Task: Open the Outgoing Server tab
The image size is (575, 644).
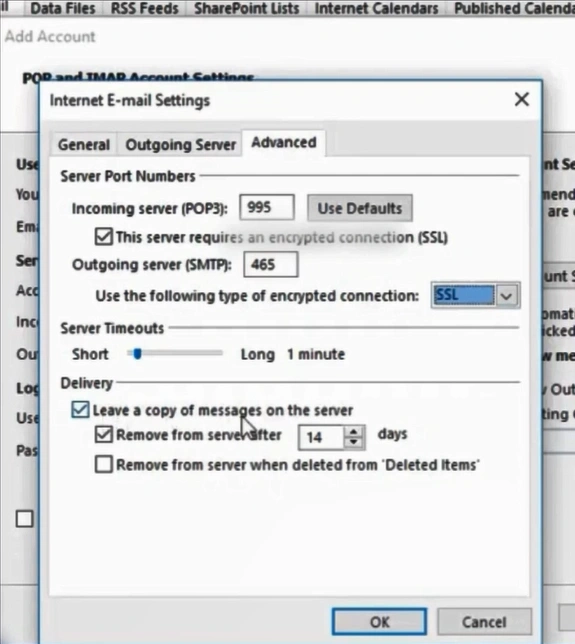Action: 180,145
